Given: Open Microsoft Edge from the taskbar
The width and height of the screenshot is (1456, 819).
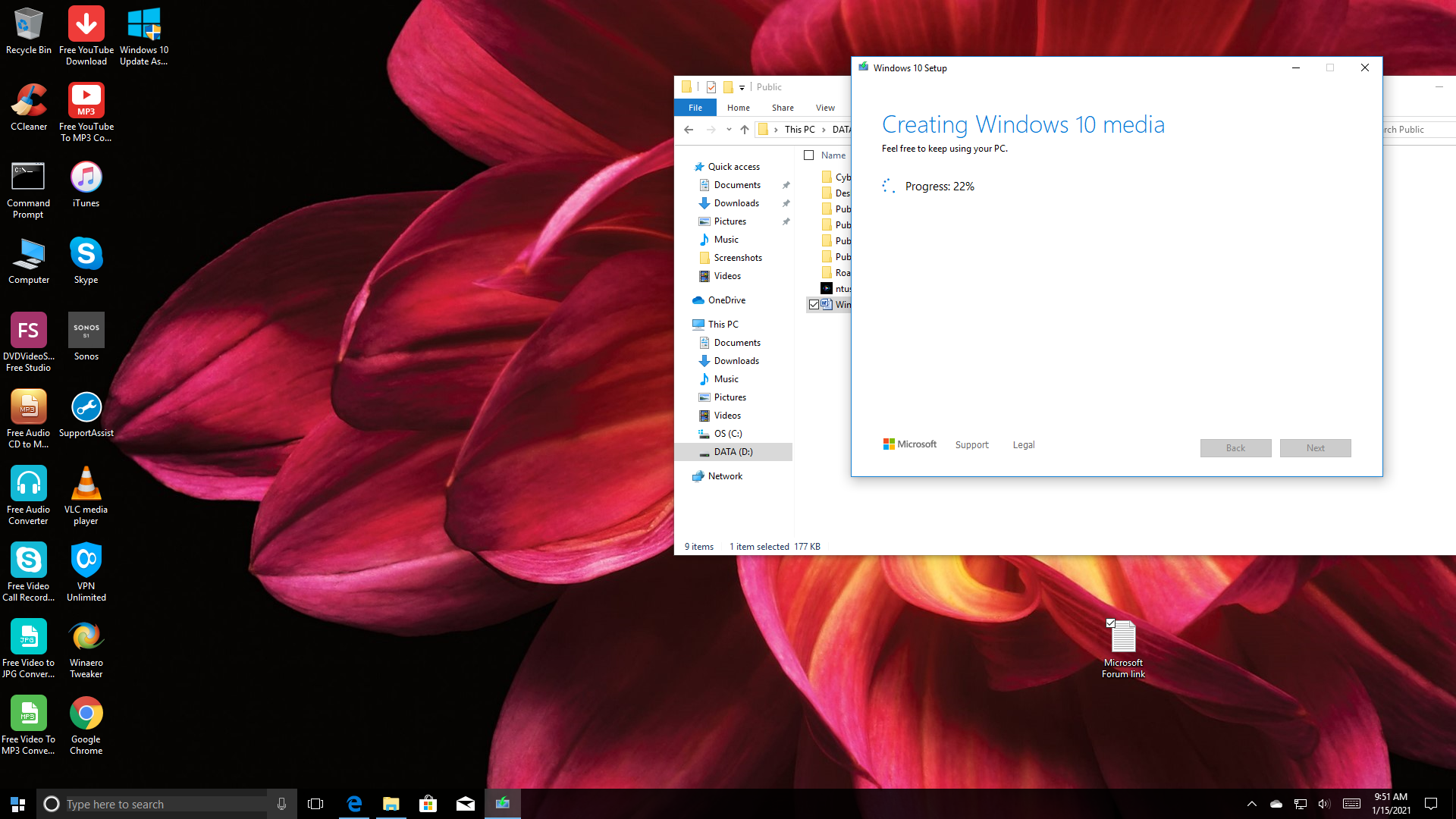Looking at the screenshot, I should (x=354, y=804).
